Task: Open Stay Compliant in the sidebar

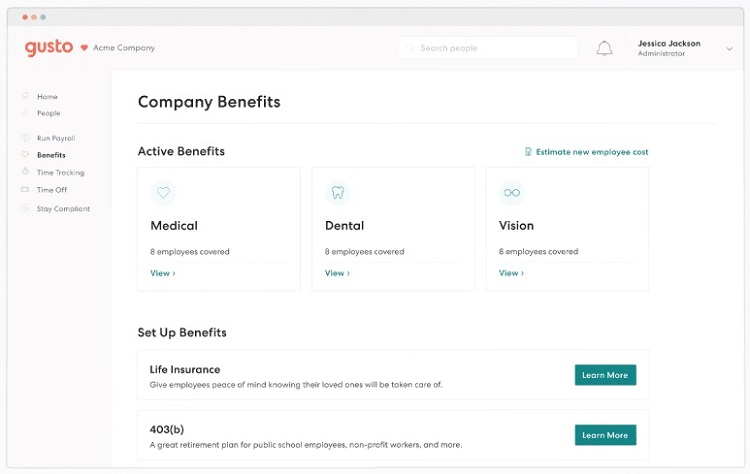Action: click(x=63, y=209)
